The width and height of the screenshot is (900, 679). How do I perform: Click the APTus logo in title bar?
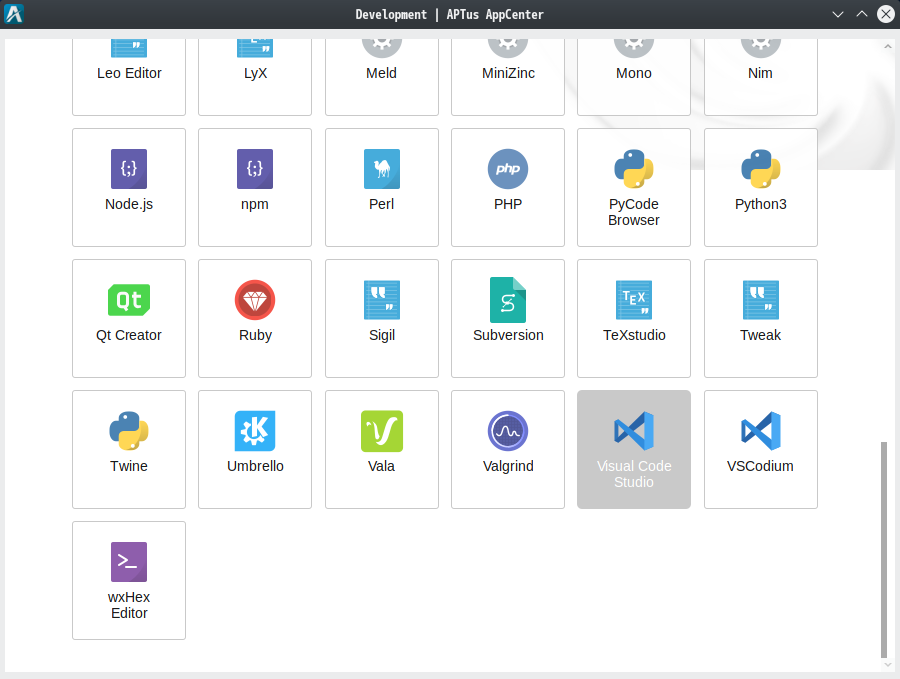coord(14,14)
